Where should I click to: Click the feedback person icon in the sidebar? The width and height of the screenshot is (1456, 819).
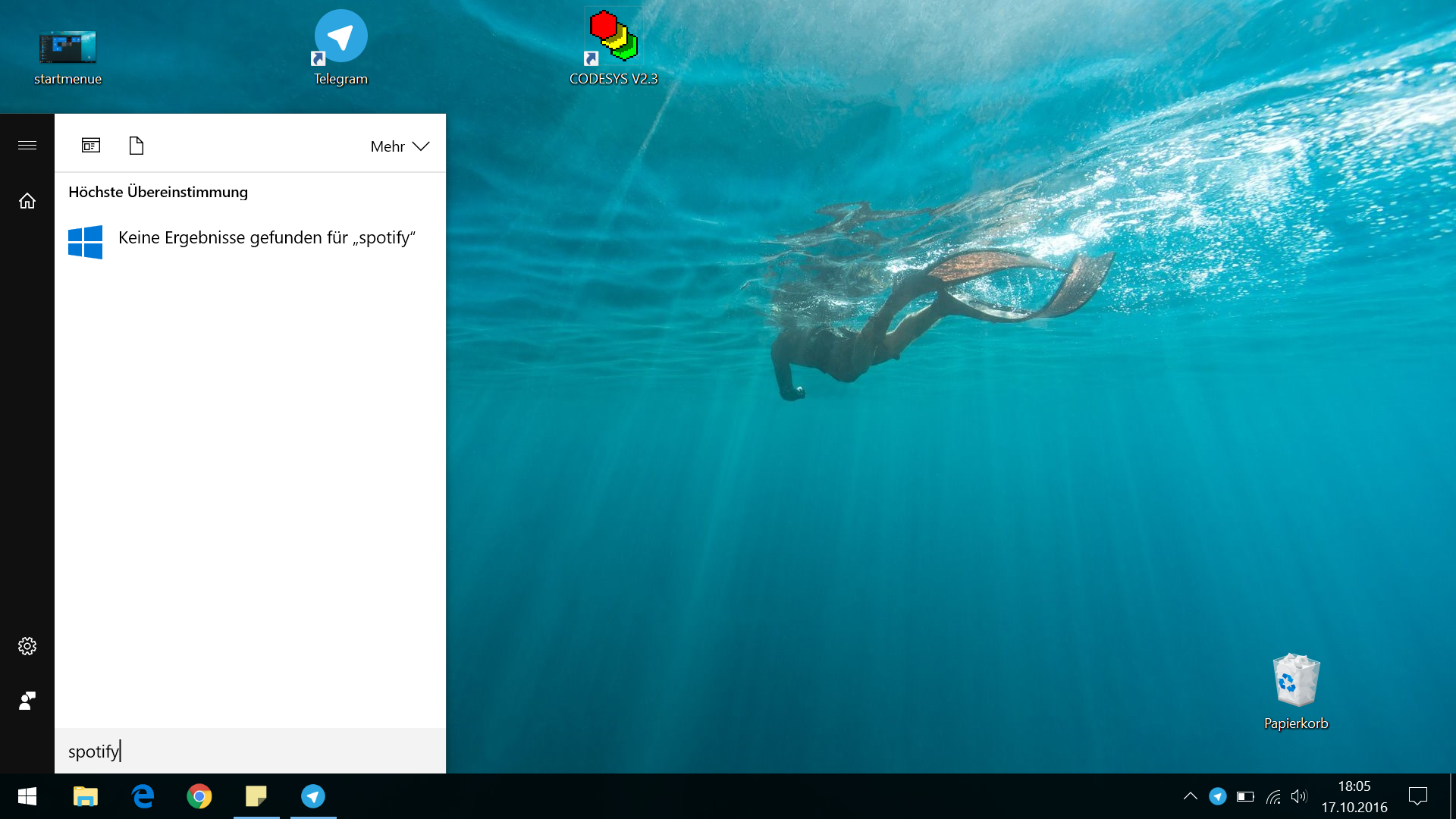tap(27, 701)
